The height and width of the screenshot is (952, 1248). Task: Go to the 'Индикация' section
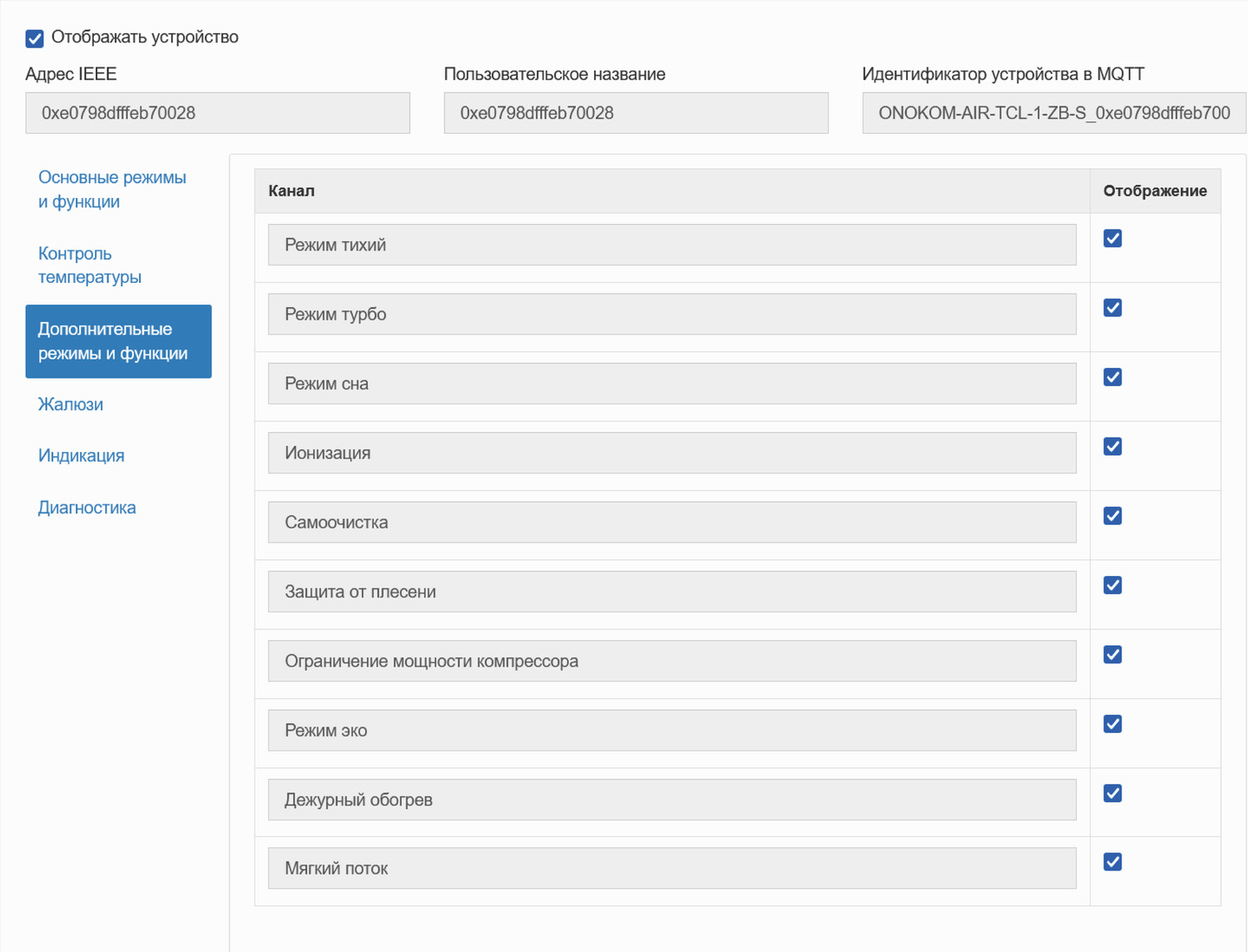click(x=82, y=456)
